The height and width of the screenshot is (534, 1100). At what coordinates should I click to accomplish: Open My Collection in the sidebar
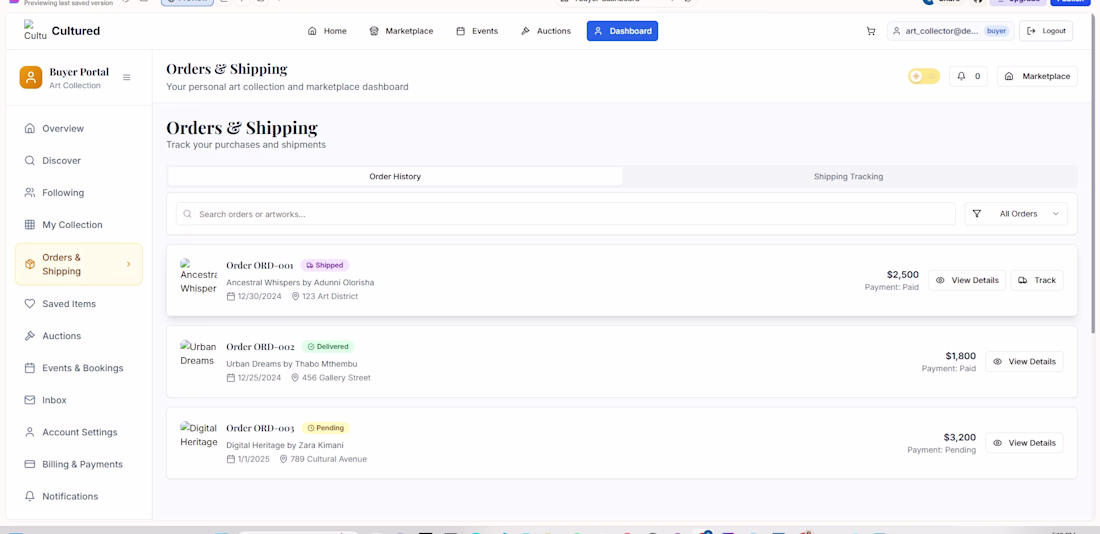click(79, 225)
